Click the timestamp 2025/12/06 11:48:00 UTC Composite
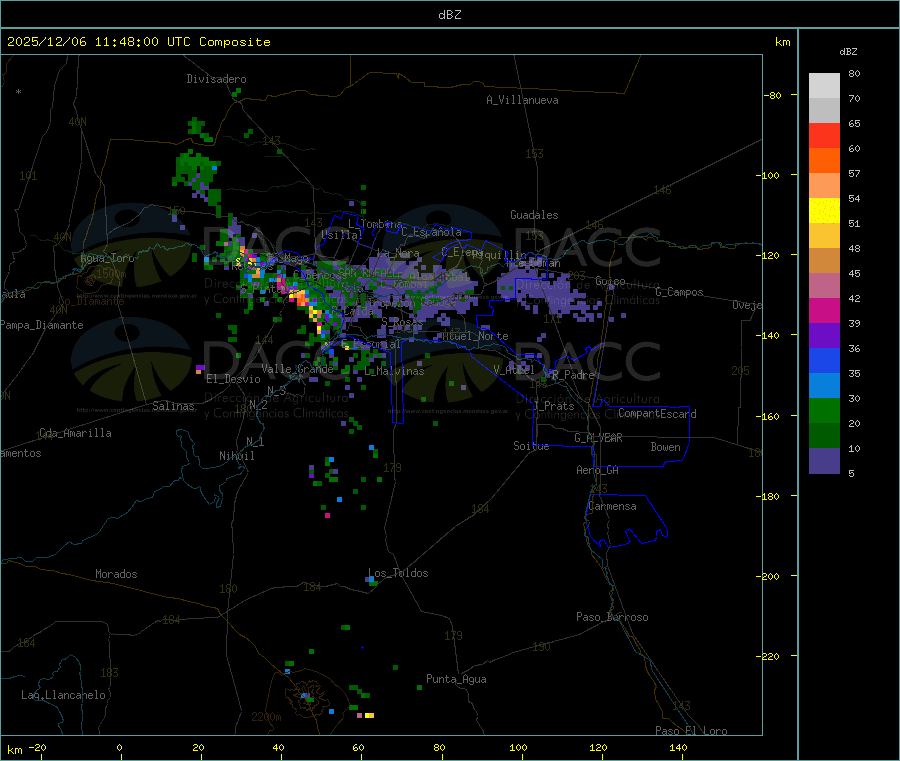Viewport: 900px width, 761px height. coord(138,42)
